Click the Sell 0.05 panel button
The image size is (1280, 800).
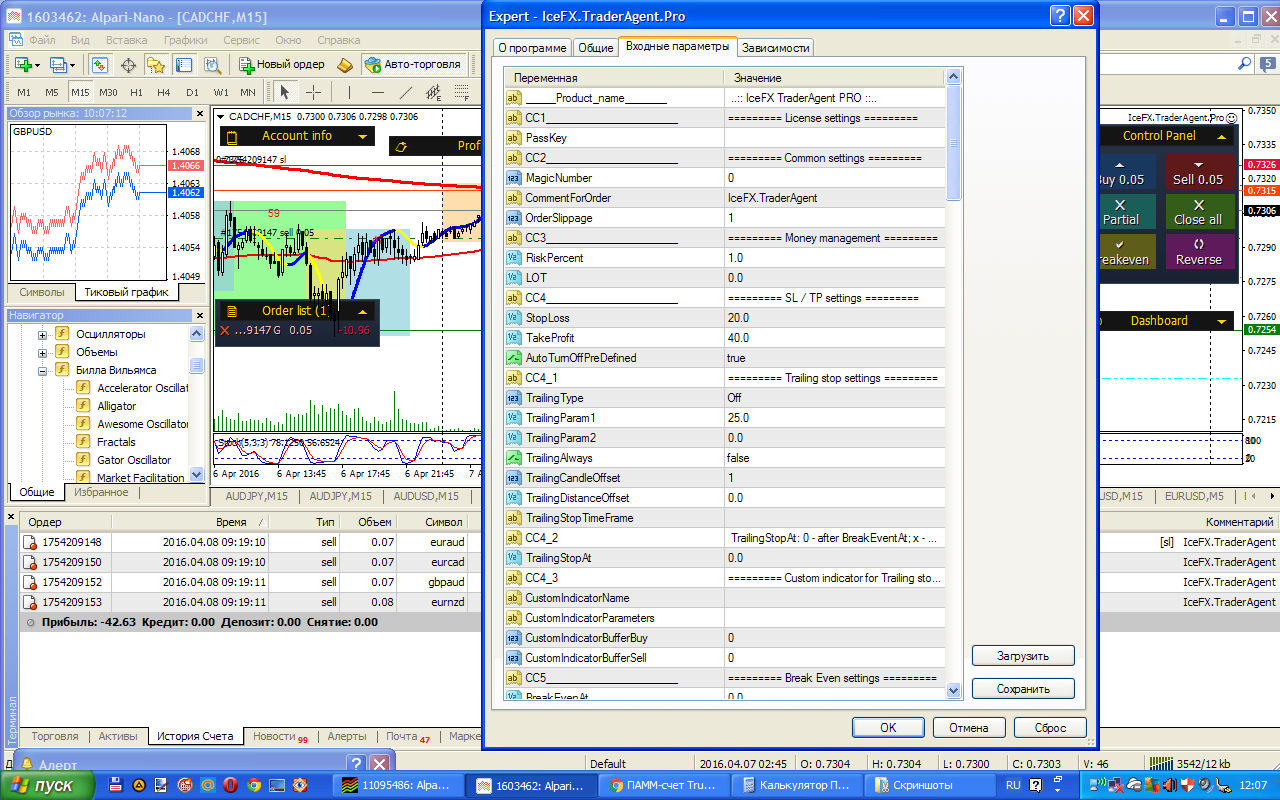tap(1198, 172)
